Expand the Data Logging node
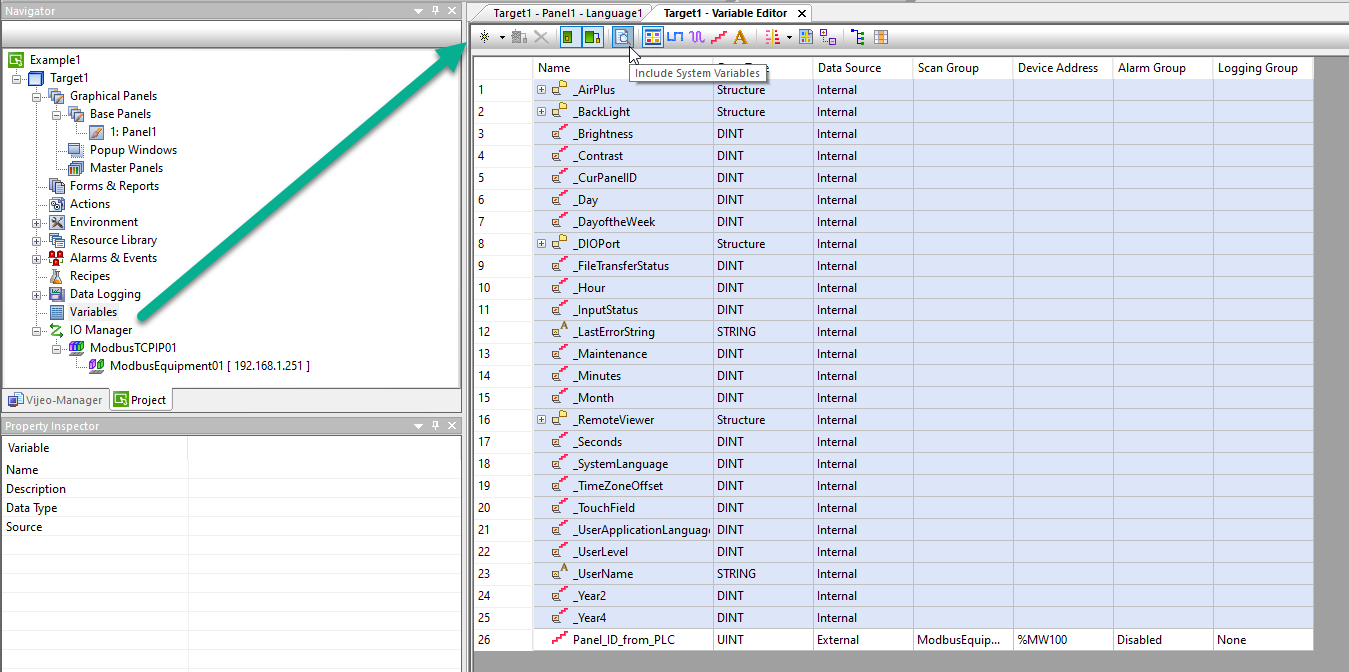Image resolution: width=1349 pixels, height=672 pixels. (x=37, y=294)
